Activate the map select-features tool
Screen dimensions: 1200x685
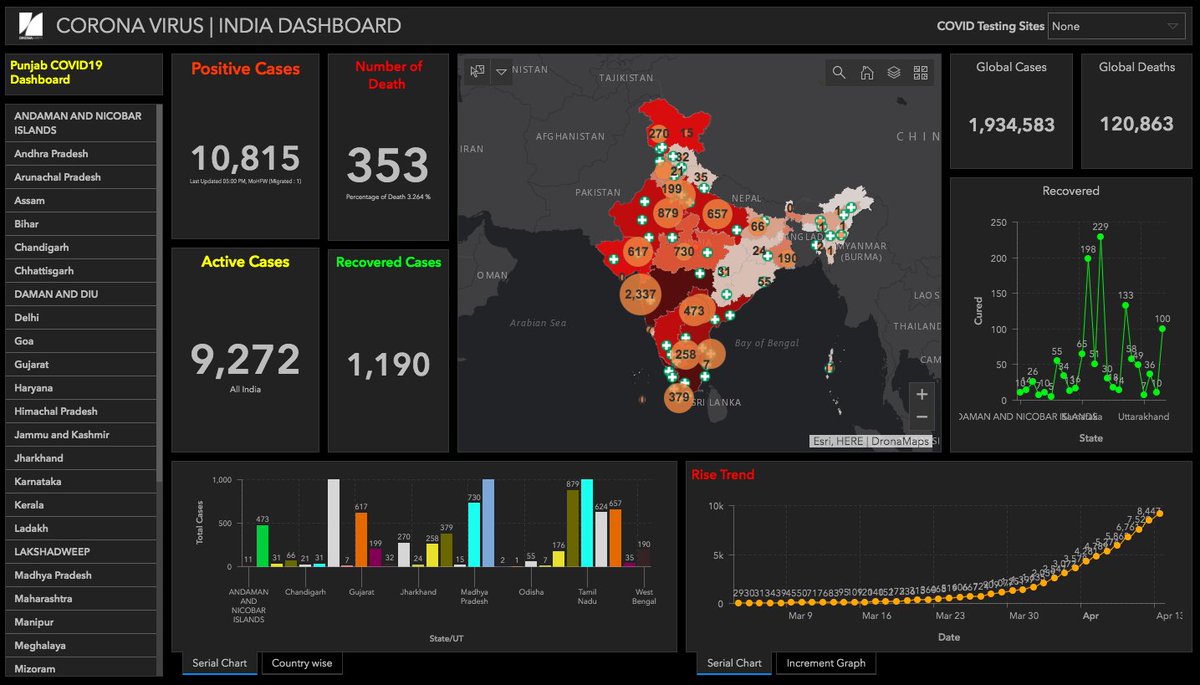point(477,72)
